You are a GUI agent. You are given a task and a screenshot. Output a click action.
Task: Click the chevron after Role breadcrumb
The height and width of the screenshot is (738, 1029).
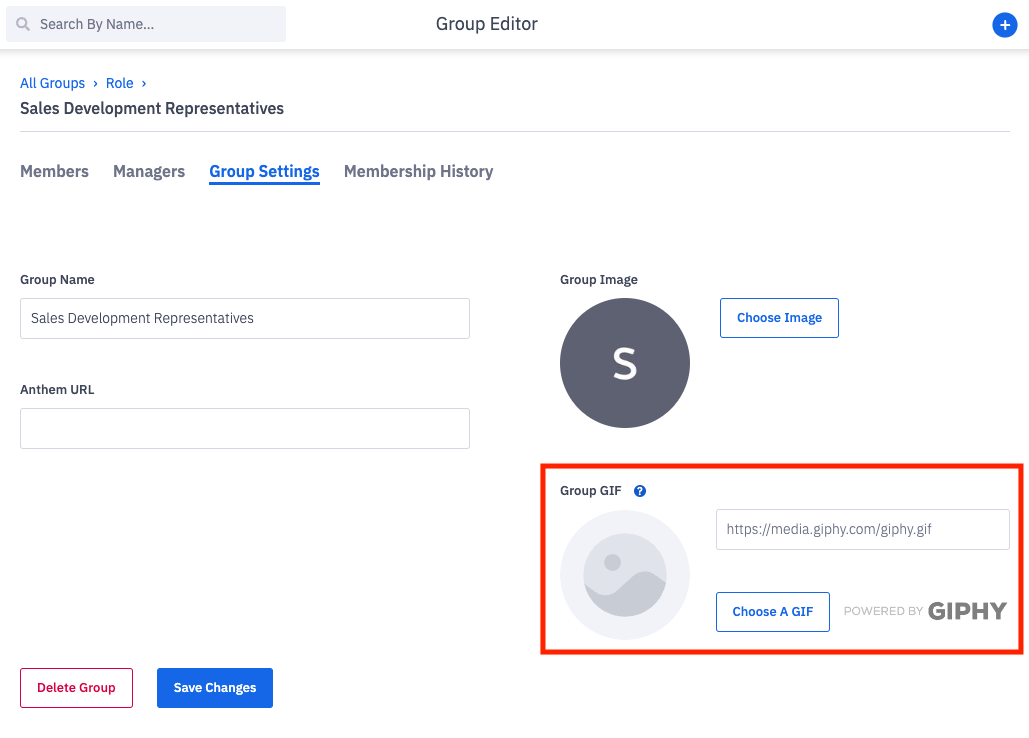(144, 83)
